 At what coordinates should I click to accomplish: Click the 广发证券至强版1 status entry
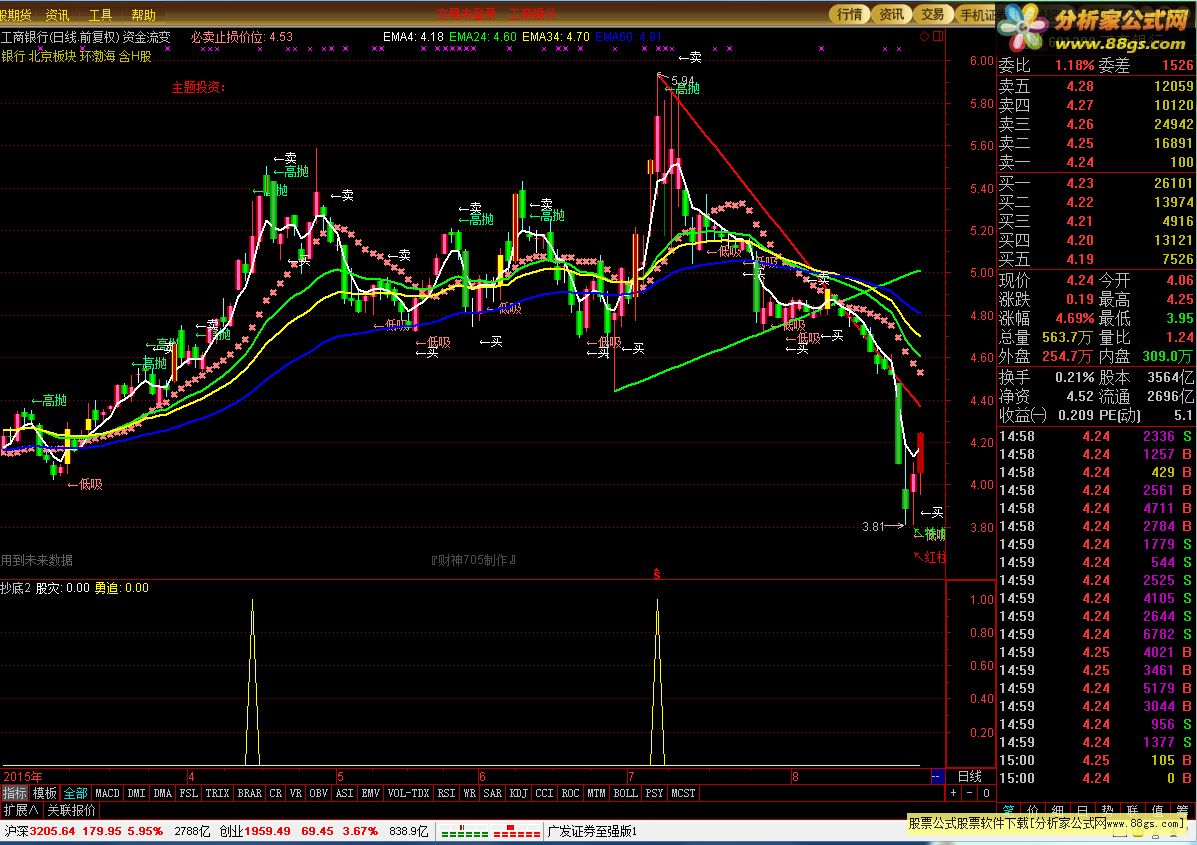click(592, 831)
